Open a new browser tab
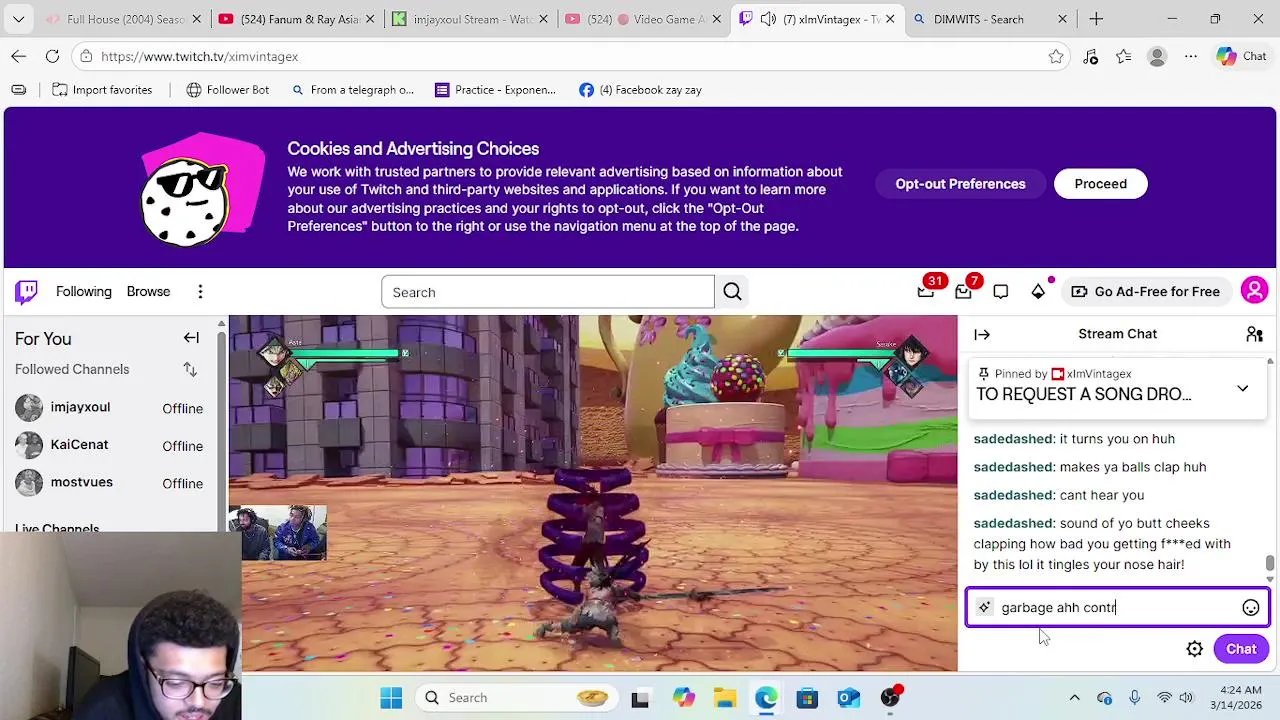 1096,19
